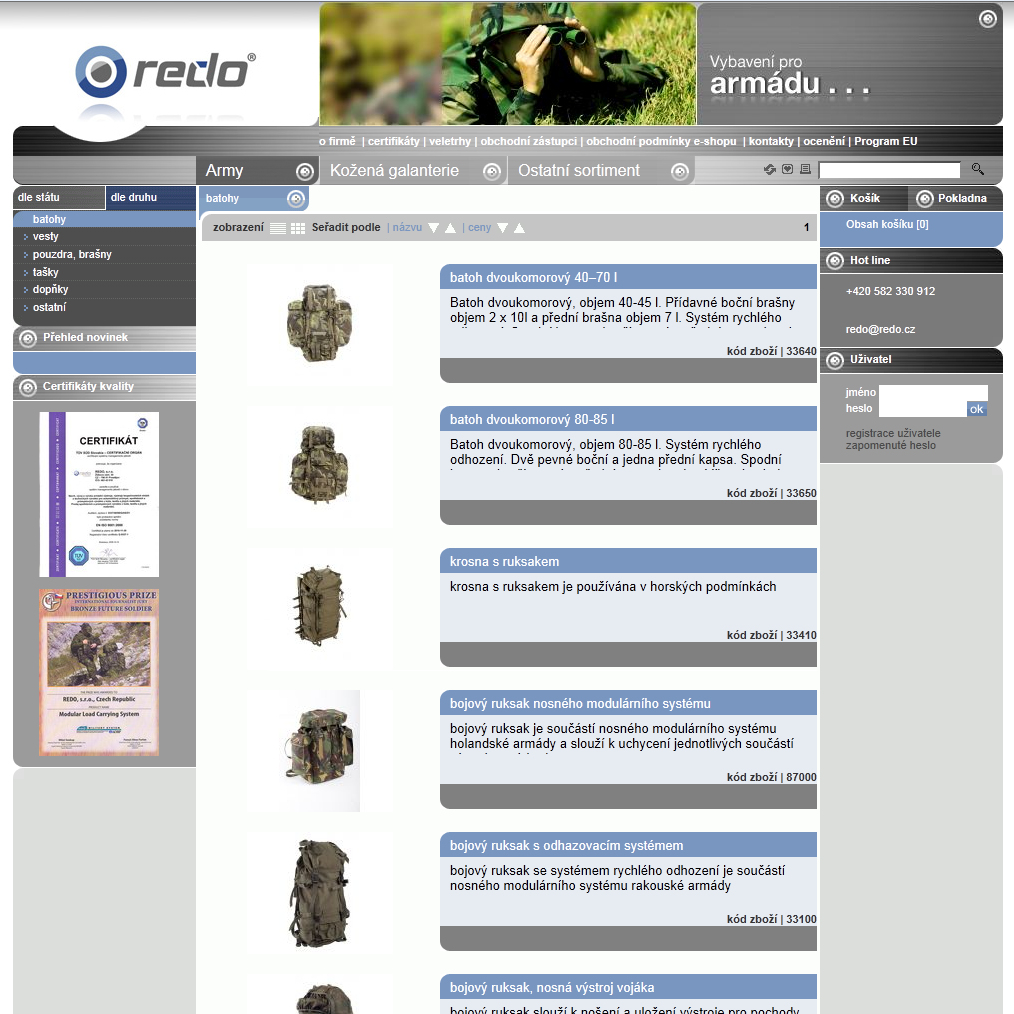Click the refresh arrows icon beside search
Viewport: 1014px width, 1014px height.
[770, 169]
